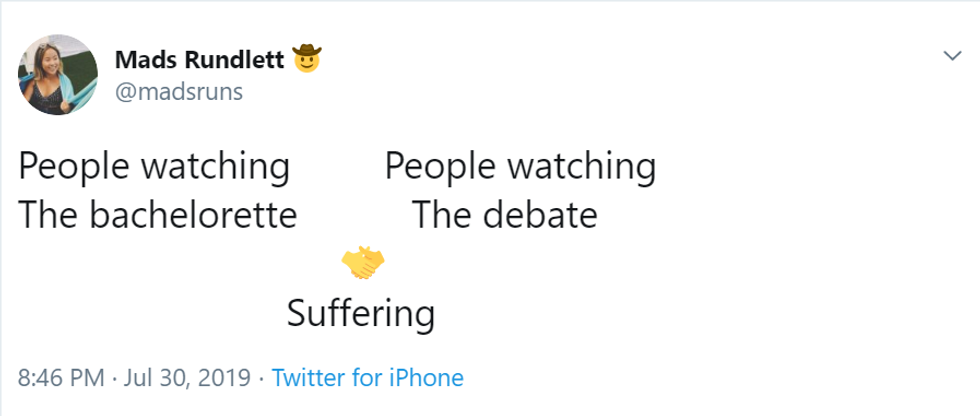Screen dimensions: 980x416
Task: Click "People watching" above "The debate"
Action: (520, 166)
